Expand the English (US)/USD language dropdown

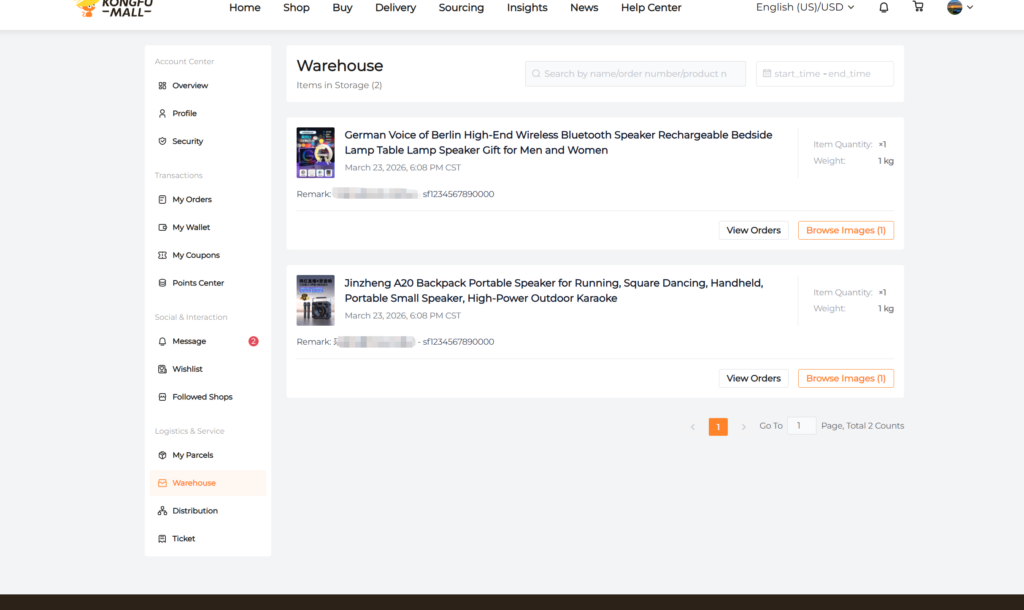pos(805,7)
